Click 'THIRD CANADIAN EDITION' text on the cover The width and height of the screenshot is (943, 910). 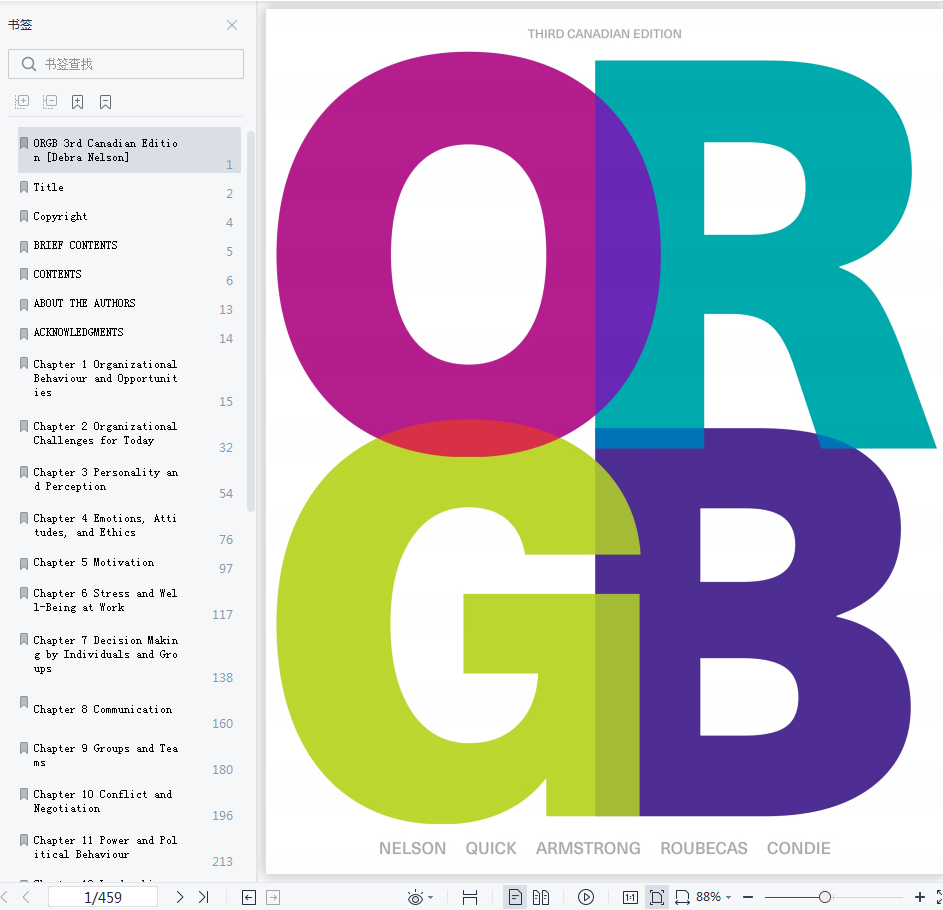pos(604,34)
